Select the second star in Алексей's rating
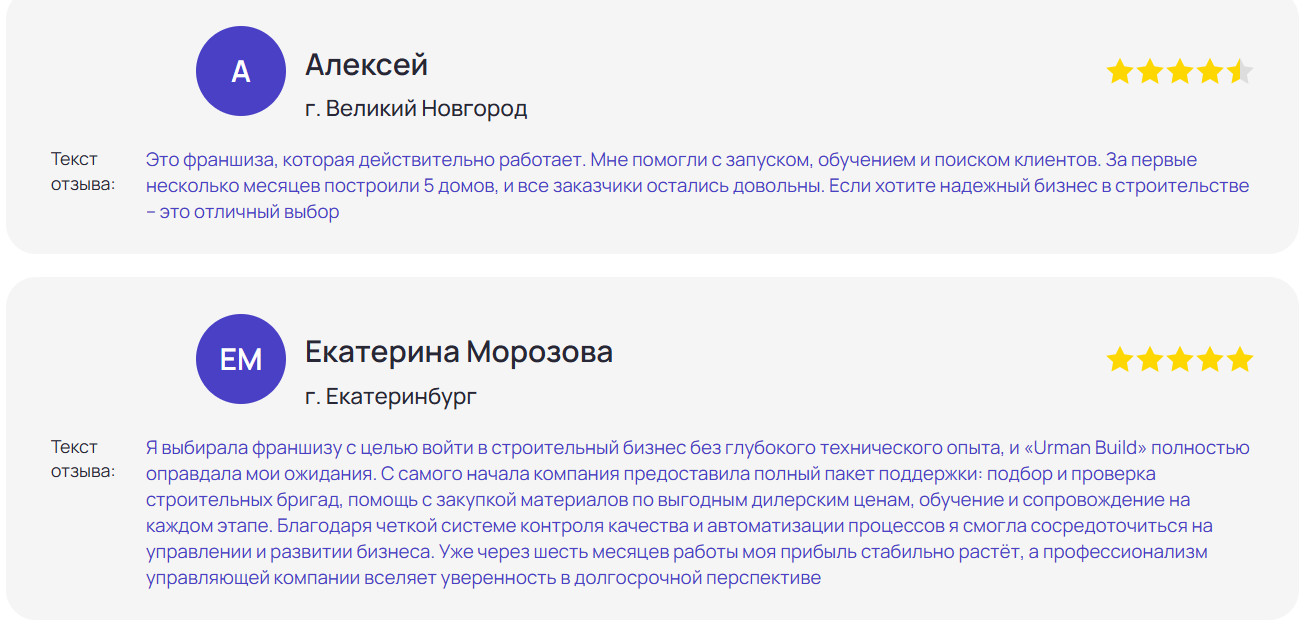 point(1150,72)
